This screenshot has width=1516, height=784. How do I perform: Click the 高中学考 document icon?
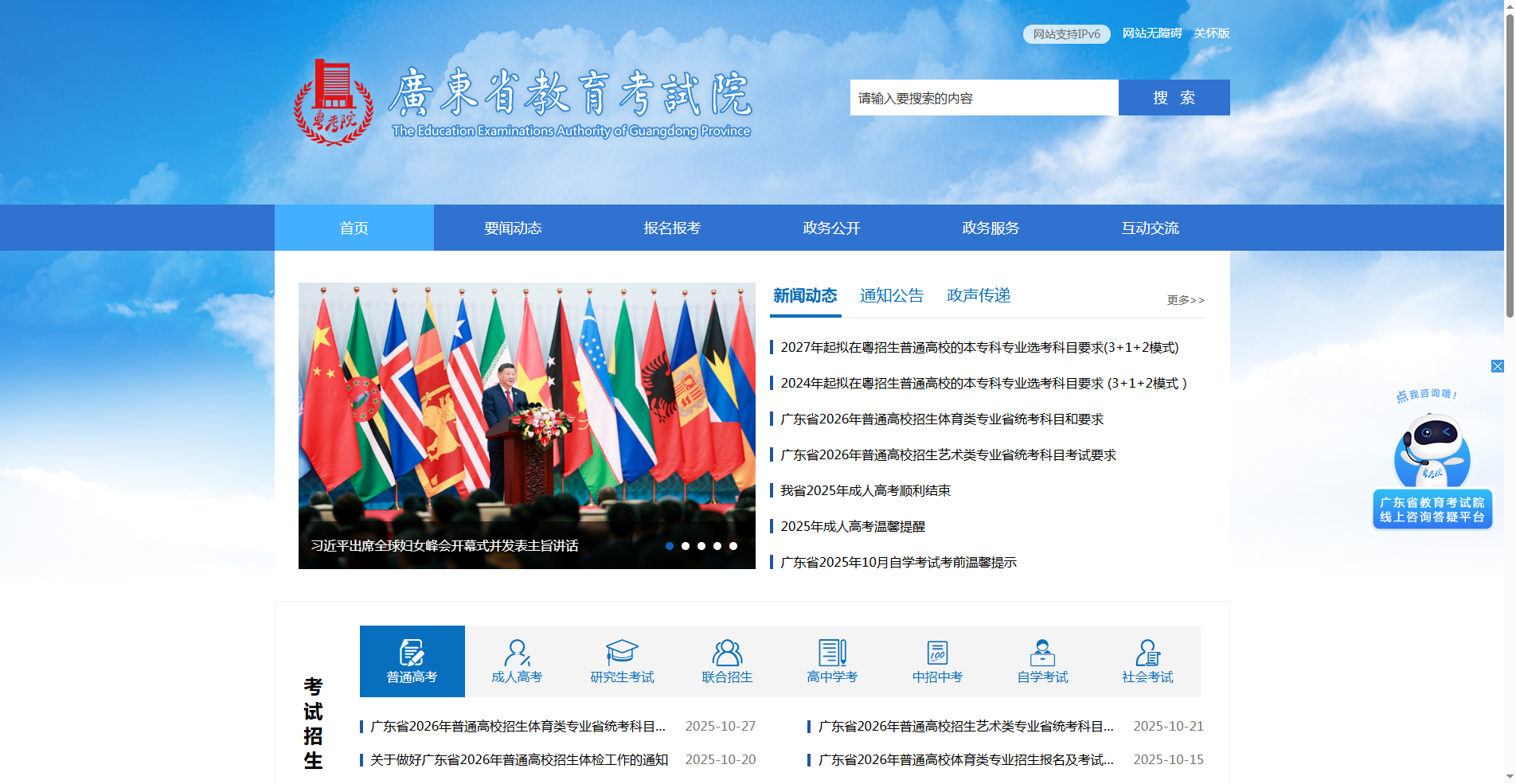pyautogui.click(x=831, y=653)
